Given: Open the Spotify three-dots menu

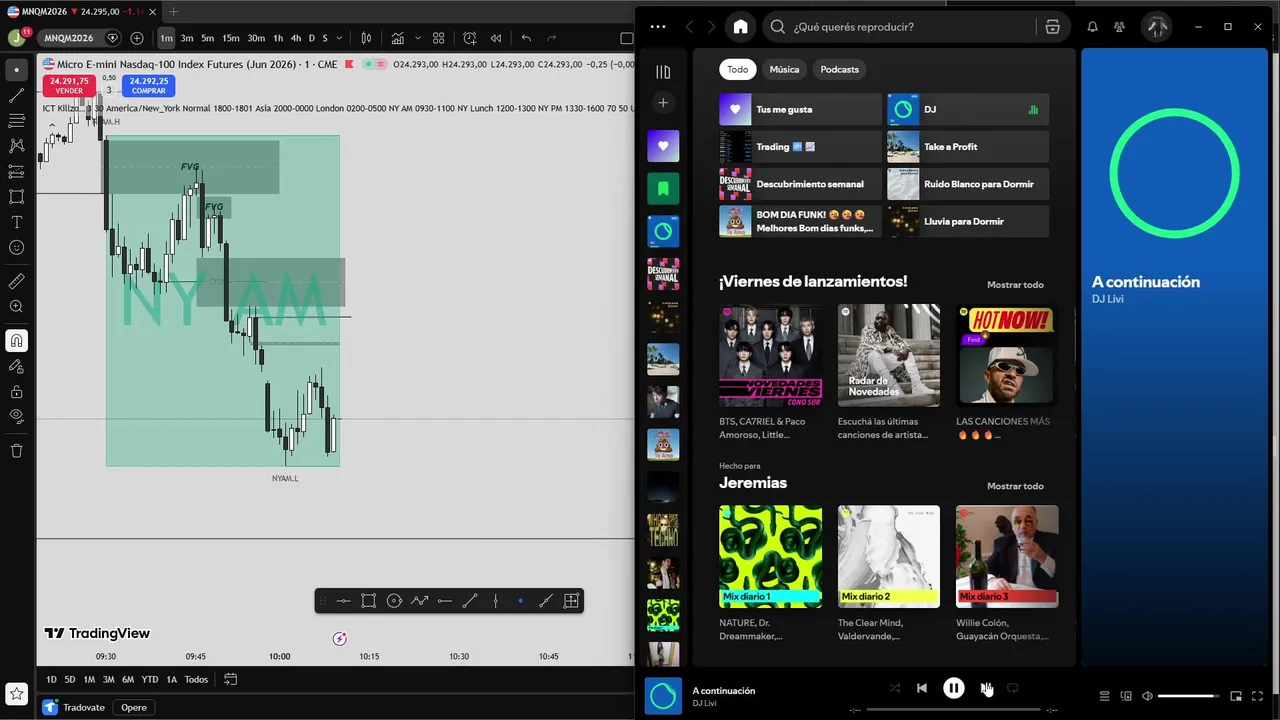Looking at the screenshot, I should tap(657, 27).
